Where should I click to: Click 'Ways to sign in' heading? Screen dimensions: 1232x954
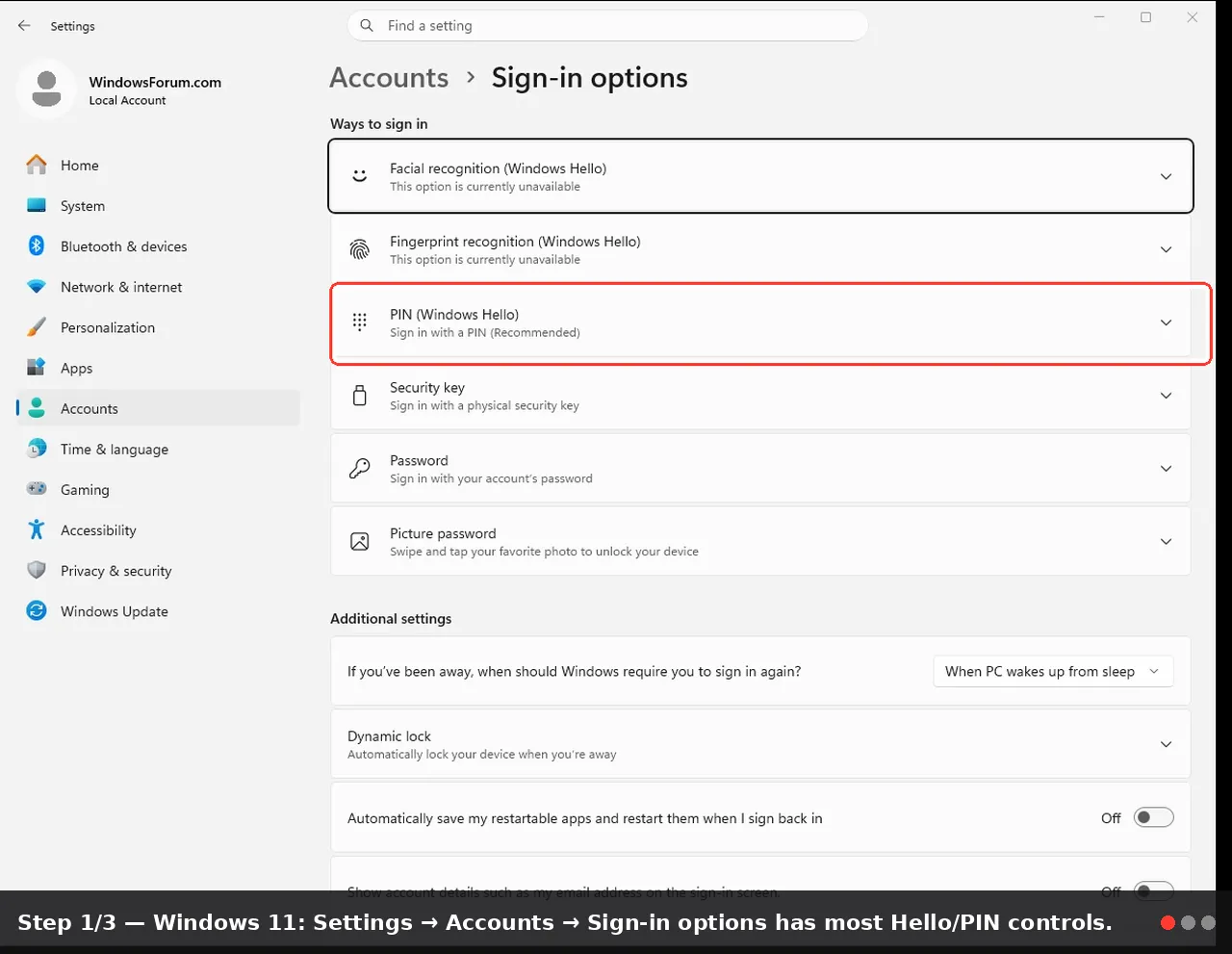(x=379, y=124)
